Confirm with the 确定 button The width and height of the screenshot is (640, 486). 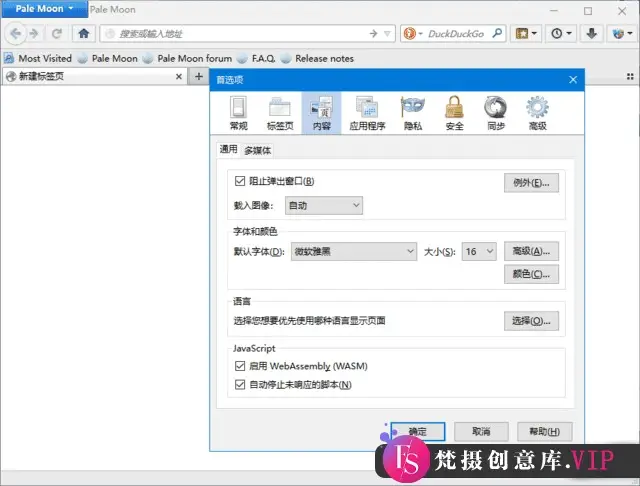[x=418, y=432]
